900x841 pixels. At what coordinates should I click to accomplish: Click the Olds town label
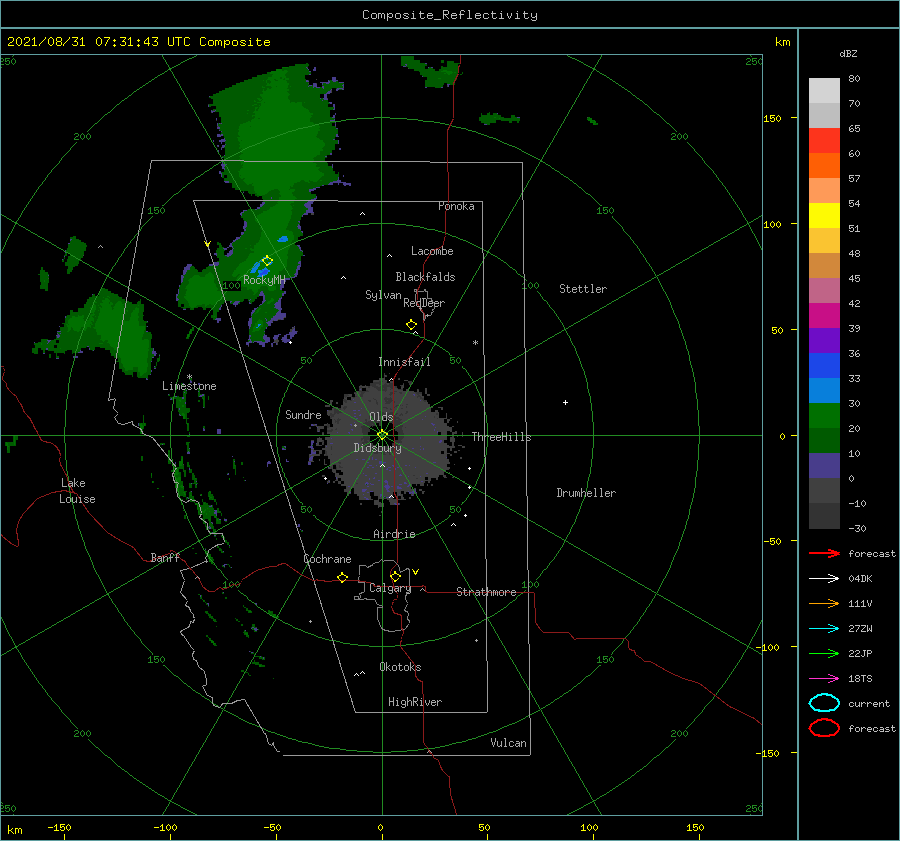coord(381,417)
